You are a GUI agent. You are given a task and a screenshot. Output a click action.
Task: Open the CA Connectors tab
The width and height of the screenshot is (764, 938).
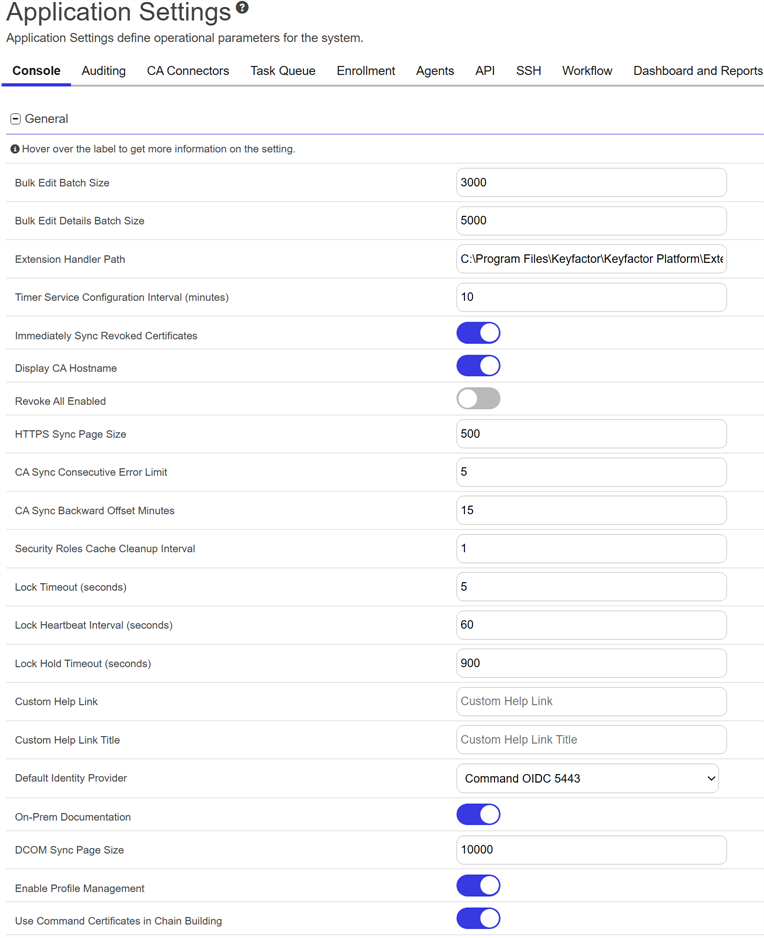188,71
